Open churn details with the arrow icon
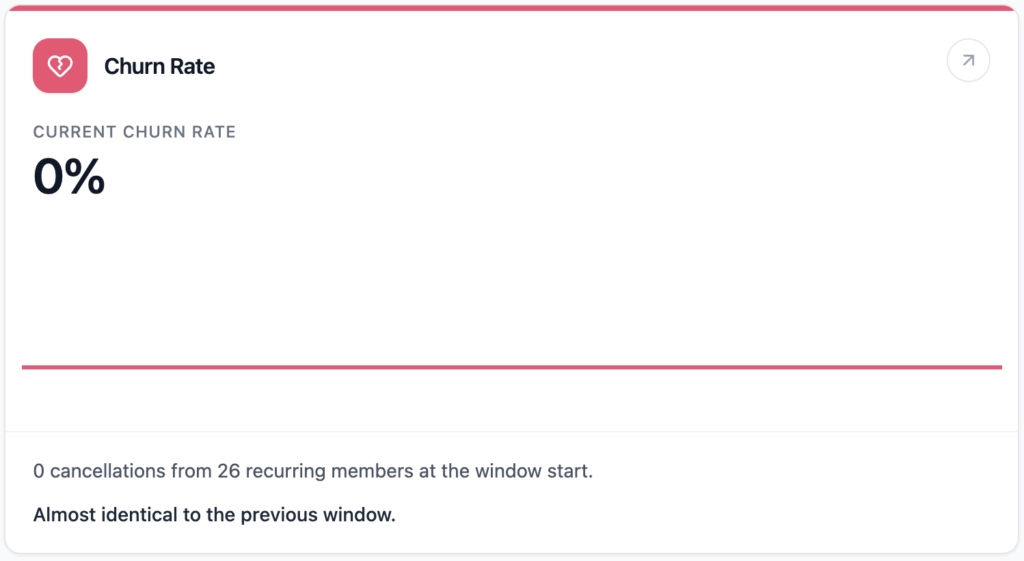Screen dimensions: 1024x561 pos(968,61)
